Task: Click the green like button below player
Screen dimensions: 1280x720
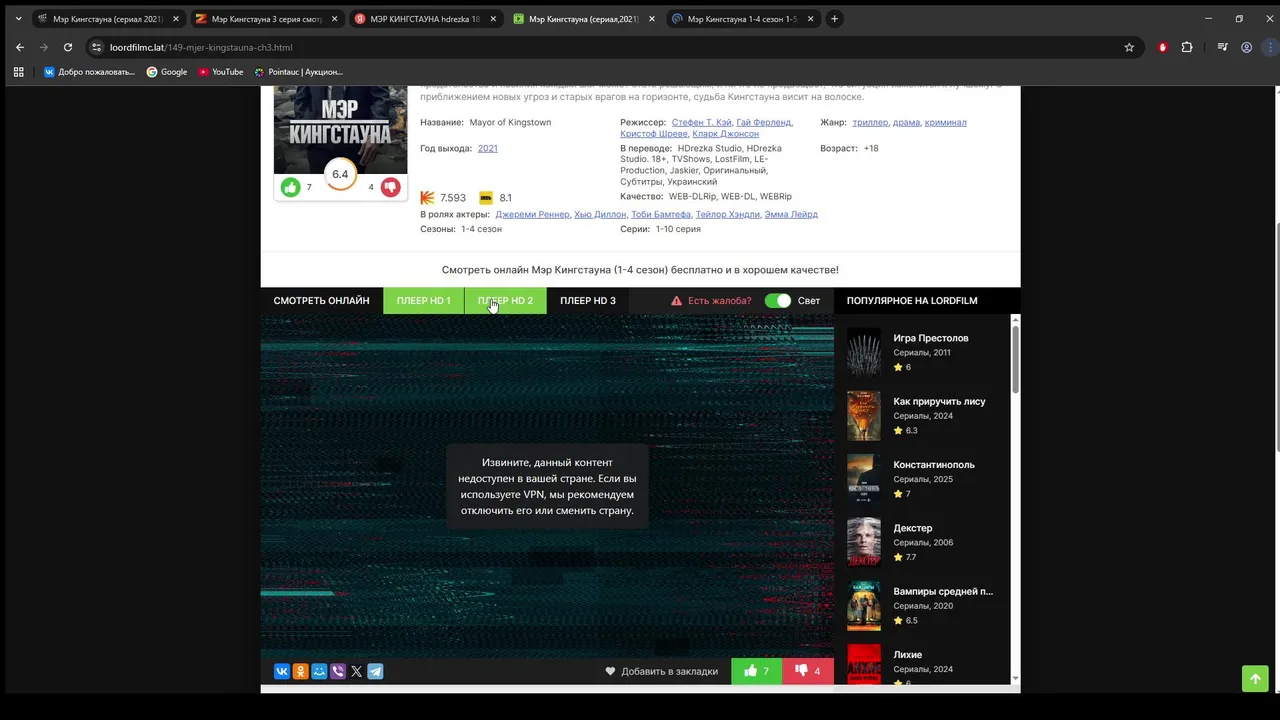Action: pyautogui.click(x=757, y=671)
